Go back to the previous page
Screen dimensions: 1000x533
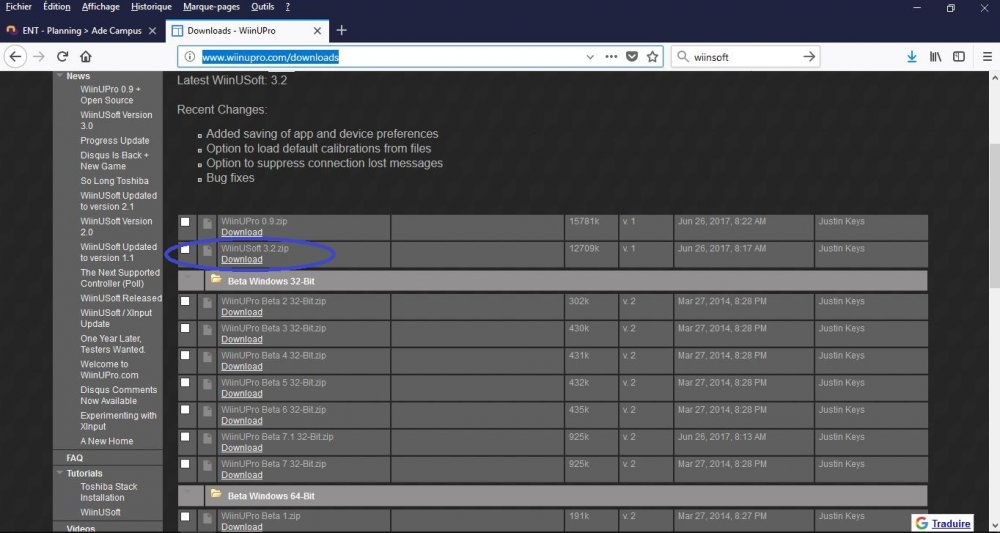pyautogui.click(x=15, y=57)
